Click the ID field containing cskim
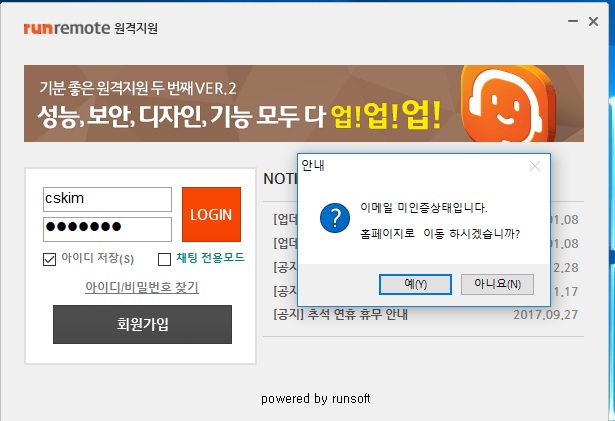Screen dimensions: 615x421 pyautogui.click(x=107, y=199)
